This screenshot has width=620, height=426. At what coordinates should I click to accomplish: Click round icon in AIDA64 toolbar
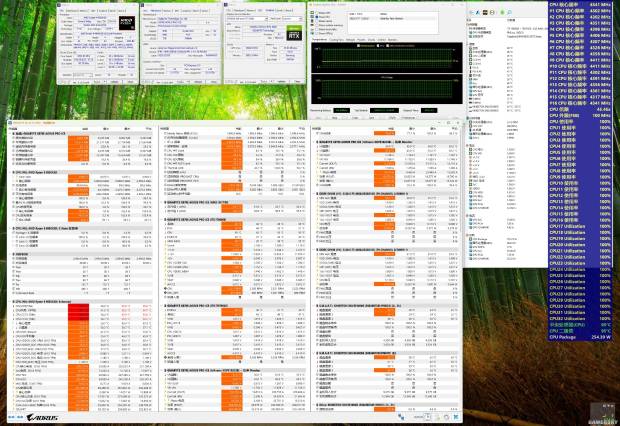pyautogui.click(x=492, y=12)
